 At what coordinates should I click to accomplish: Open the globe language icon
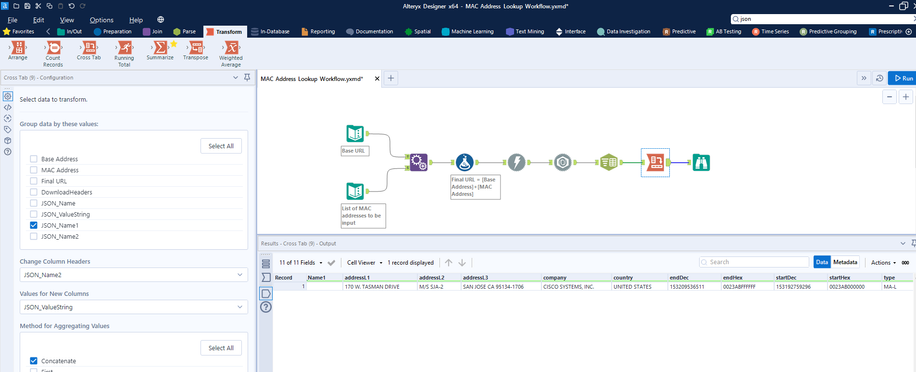[161, 20]
